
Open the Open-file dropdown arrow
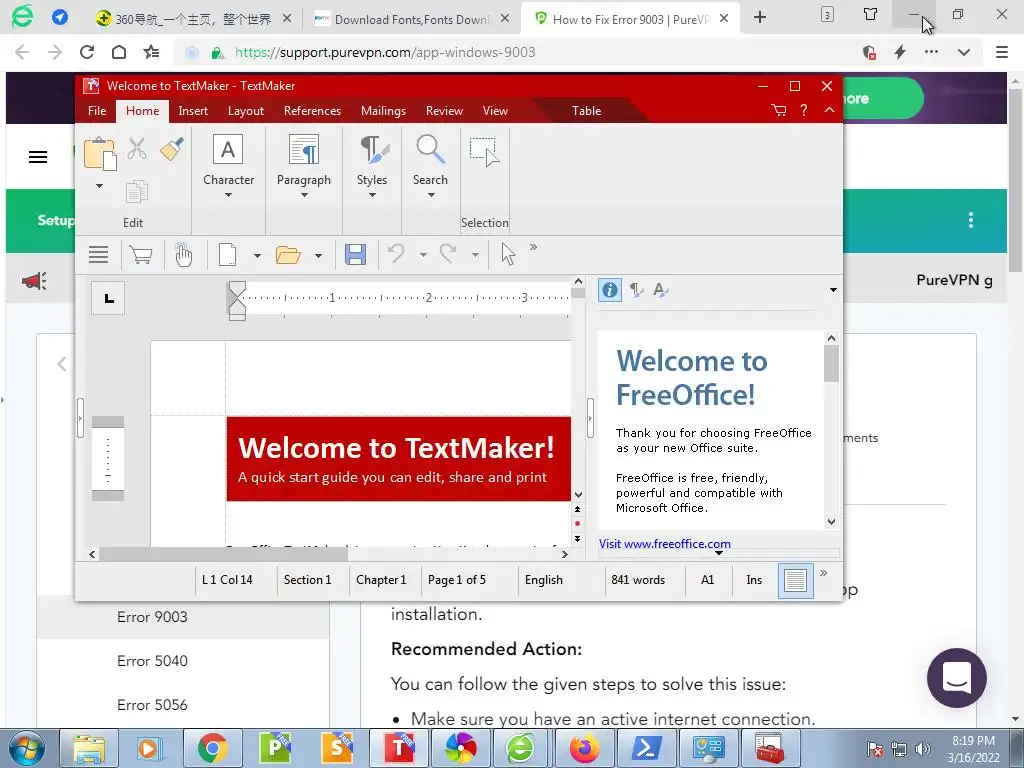point(318,255)
